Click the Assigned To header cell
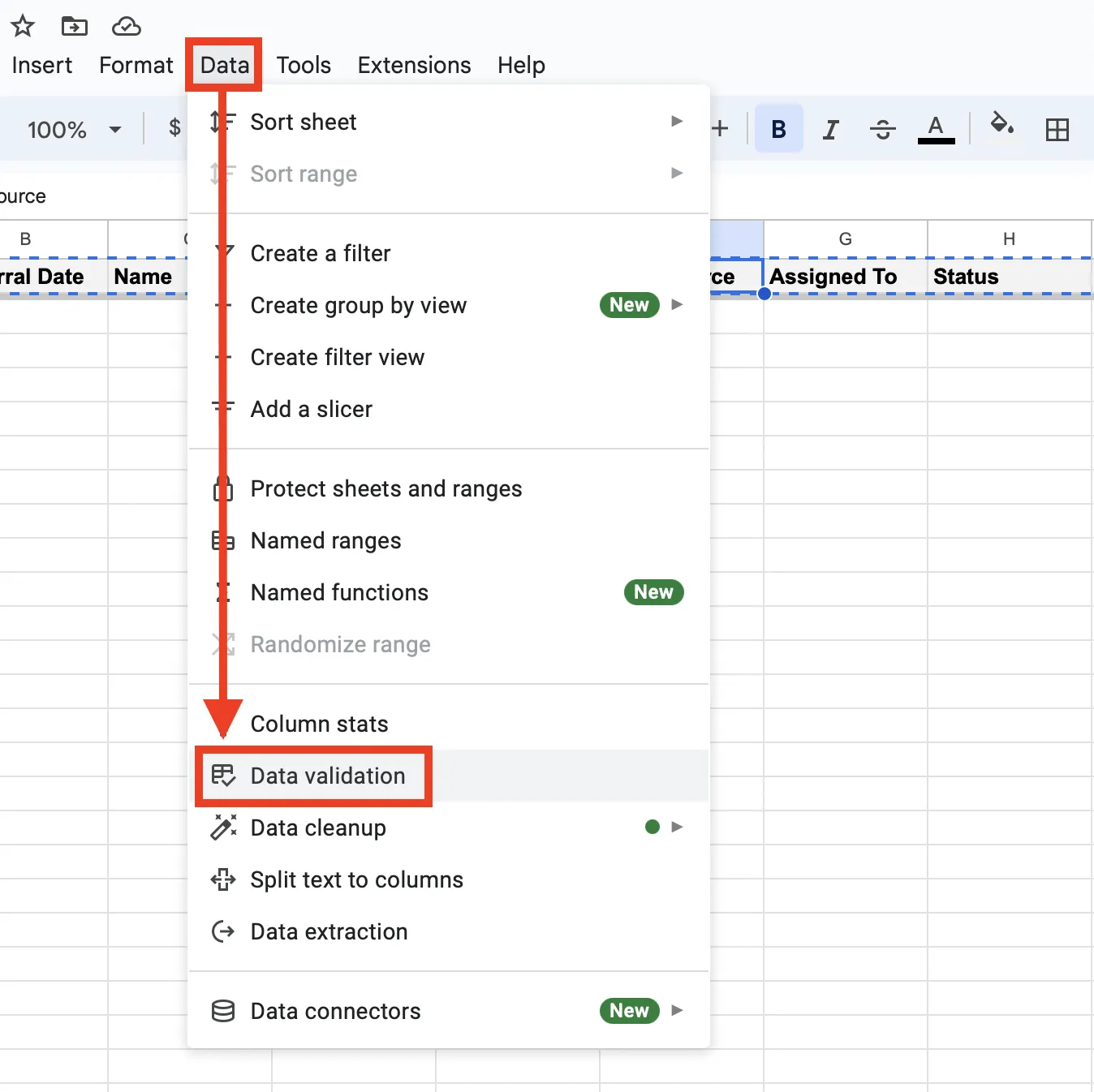Image resolution: width=1094 pixels, height=1092 pixels. (845, 277)
